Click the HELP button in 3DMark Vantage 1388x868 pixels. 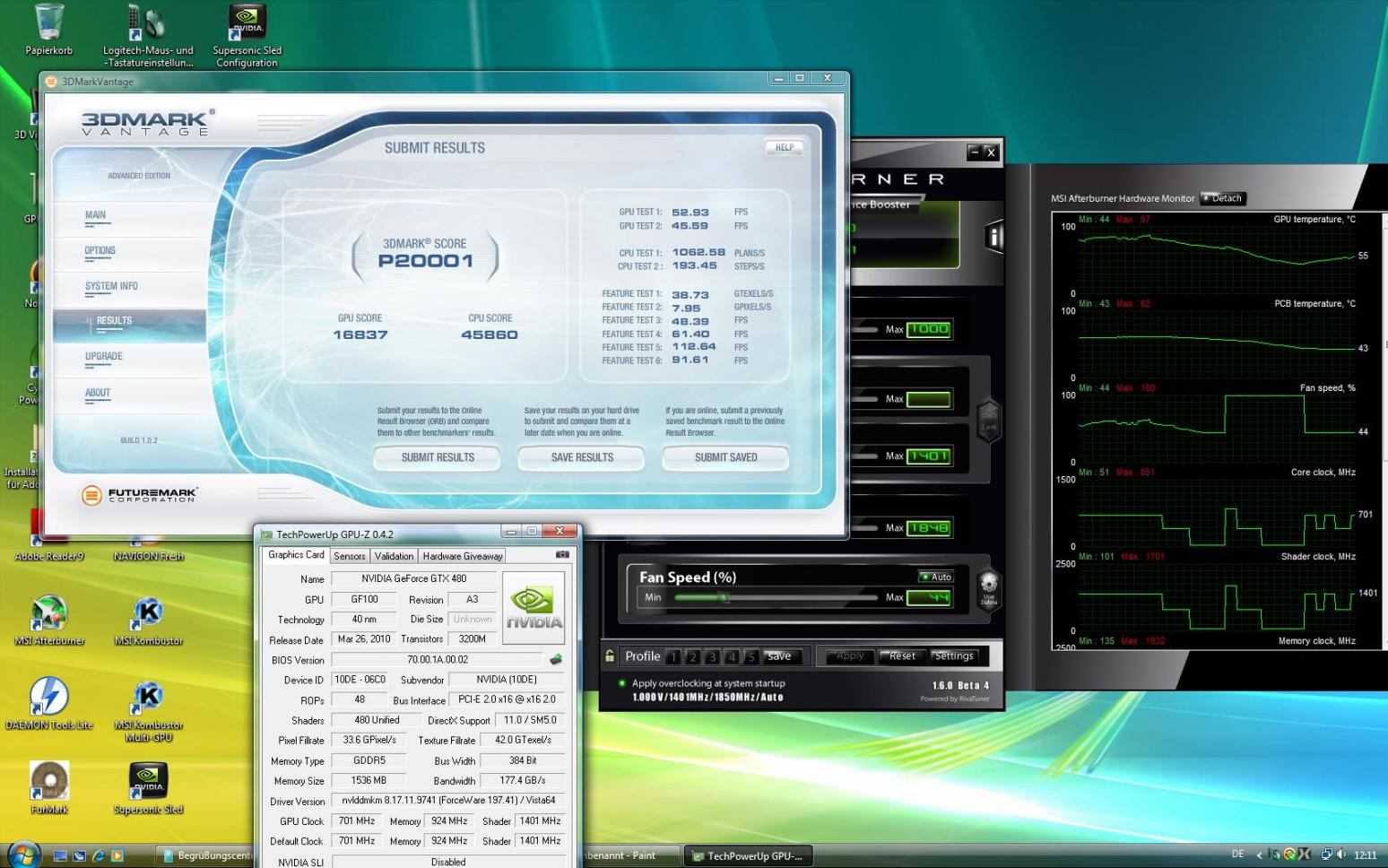pyautogui.click(x=785, y=148)
